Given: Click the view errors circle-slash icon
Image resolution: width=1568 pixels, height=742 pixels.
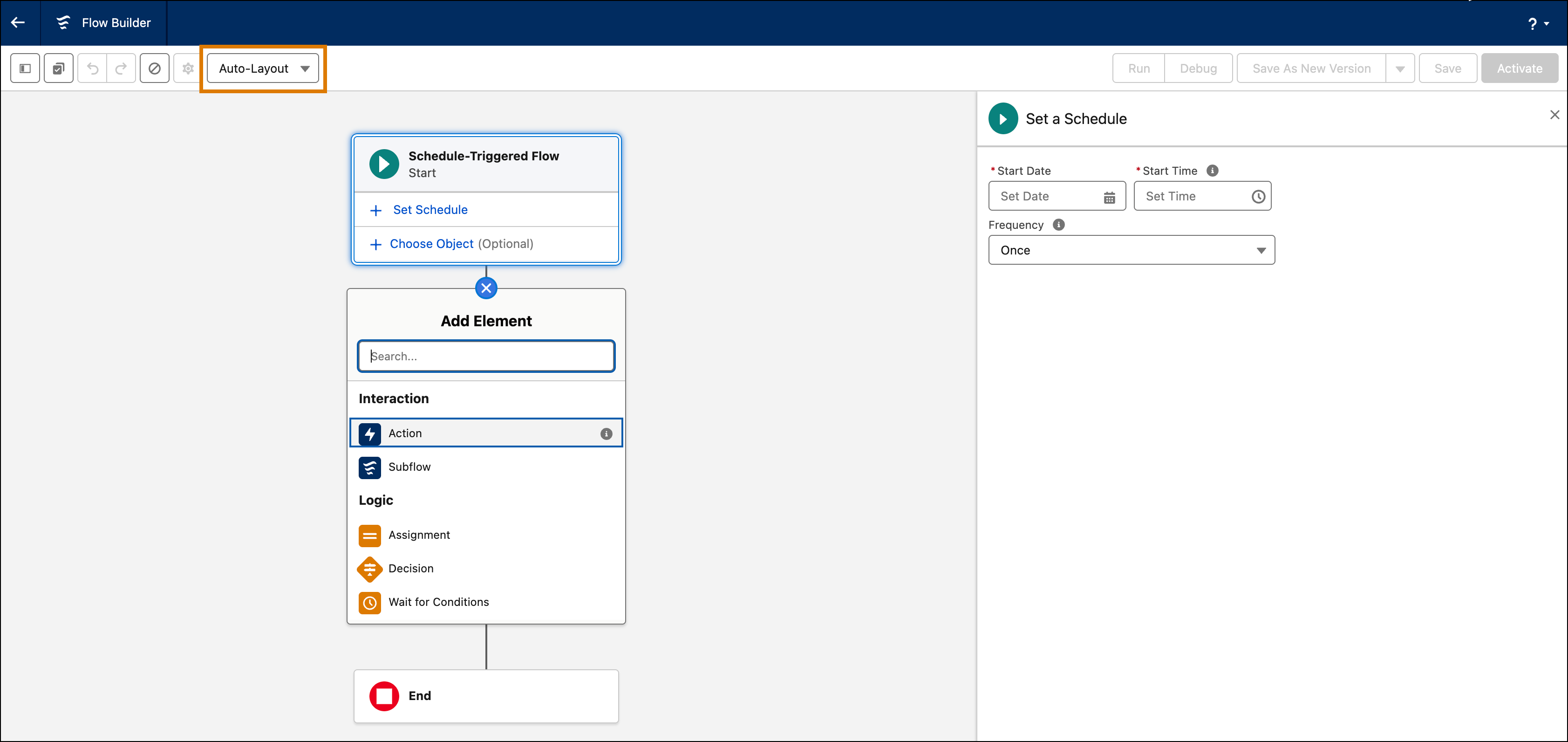Looking at the screenshot, I should click(155, 68).
